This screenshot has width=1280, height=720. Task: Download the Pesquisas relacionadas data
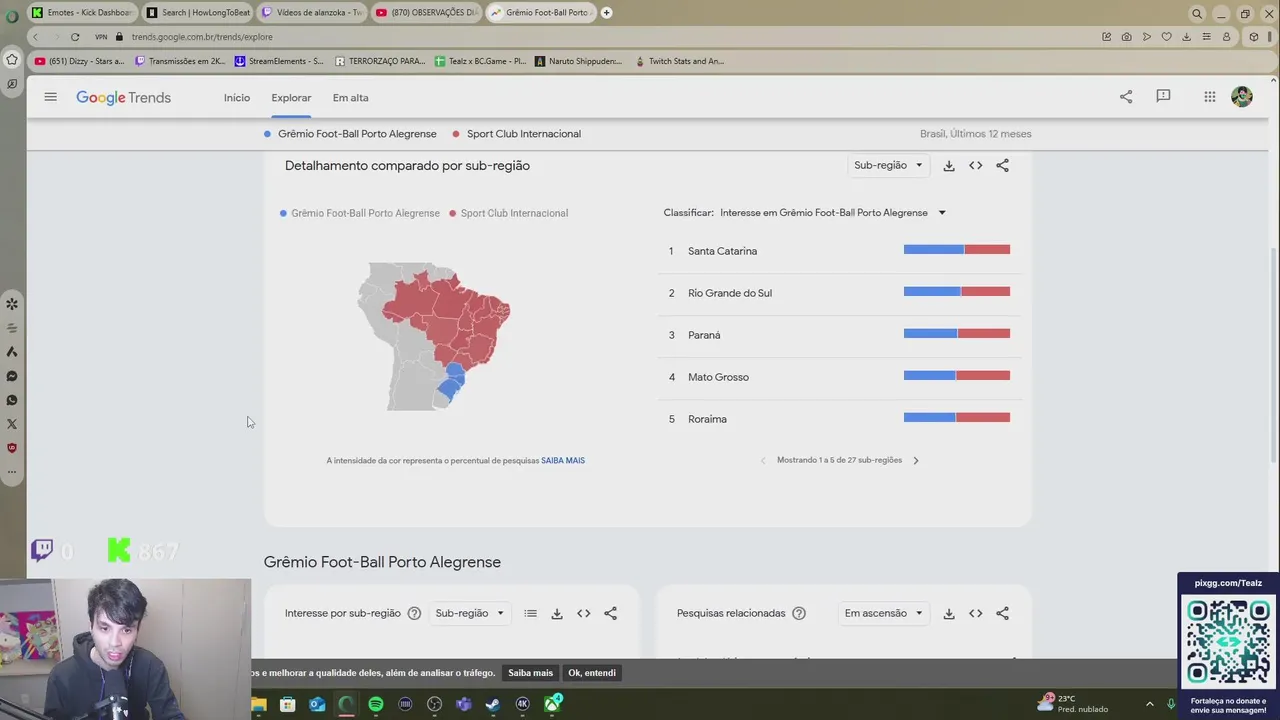[949, 613]
